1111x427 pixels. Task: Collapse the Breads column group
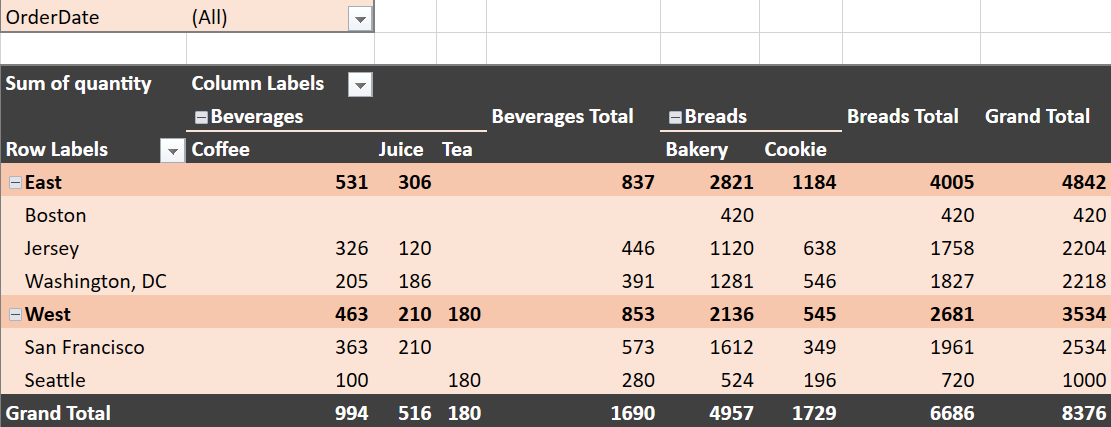[675, 117]
